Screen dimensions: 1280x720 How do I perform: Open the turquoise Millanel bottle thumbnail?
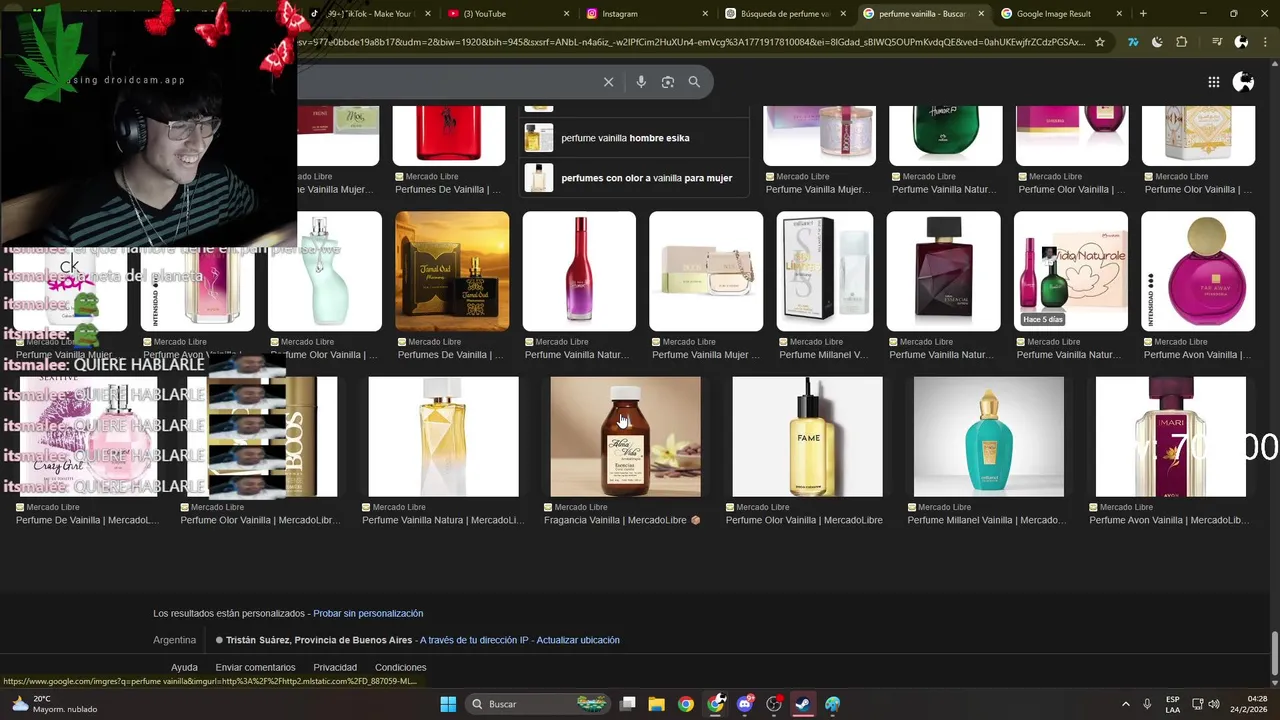988,436
